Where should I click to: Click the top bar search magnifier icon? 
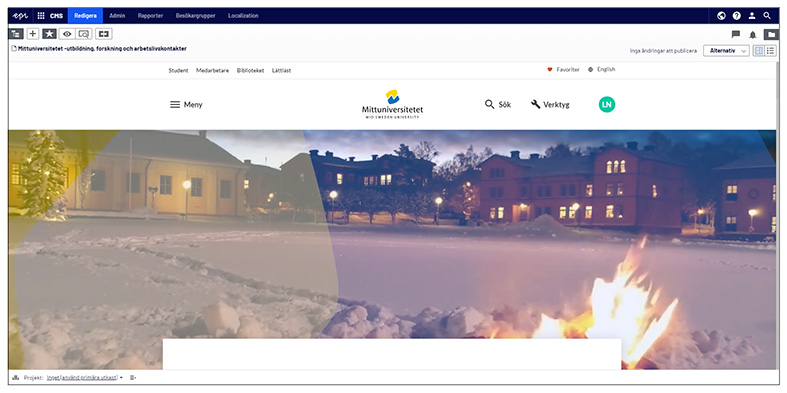pos(767,16)
